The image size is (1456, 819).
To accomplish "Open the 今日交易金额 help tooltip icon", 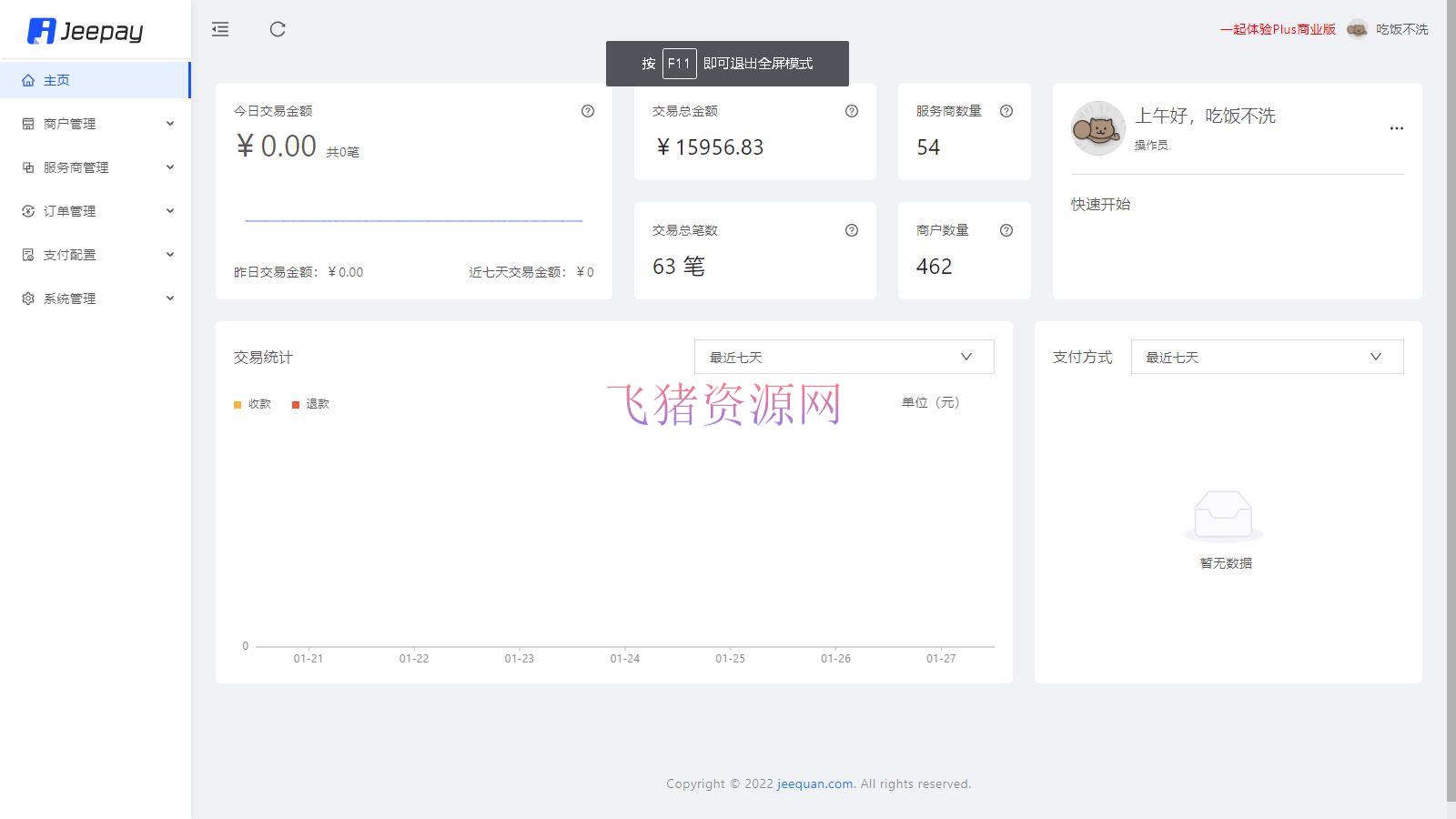I will (x=588, y=111).
